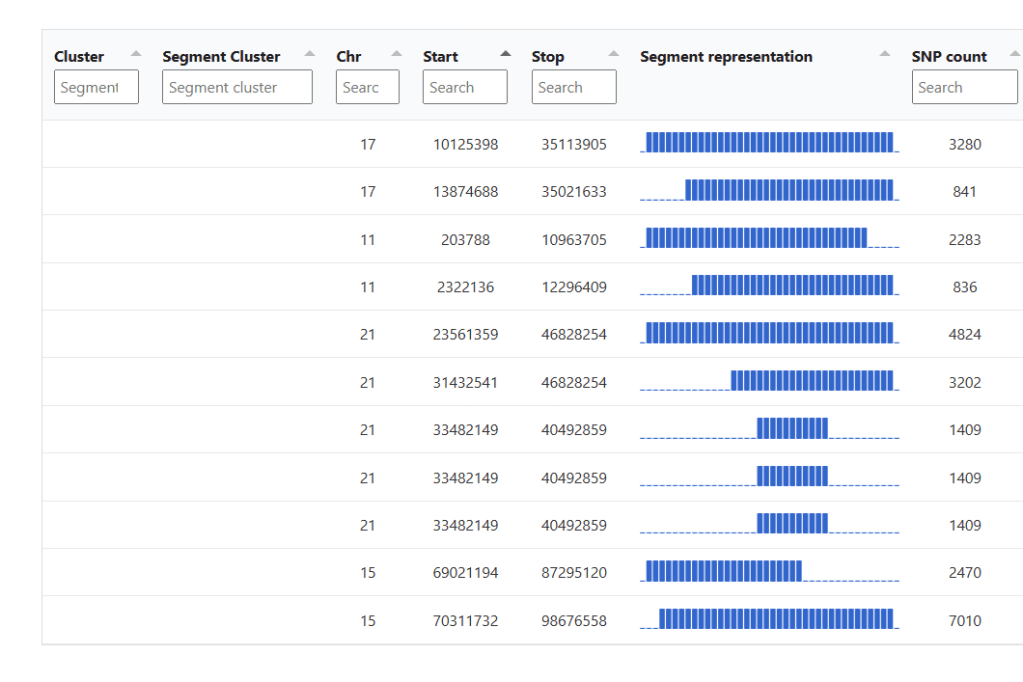Click the Stop value 98676558 cell
This screenshot has width=1023, height=682.
point(574,621)
